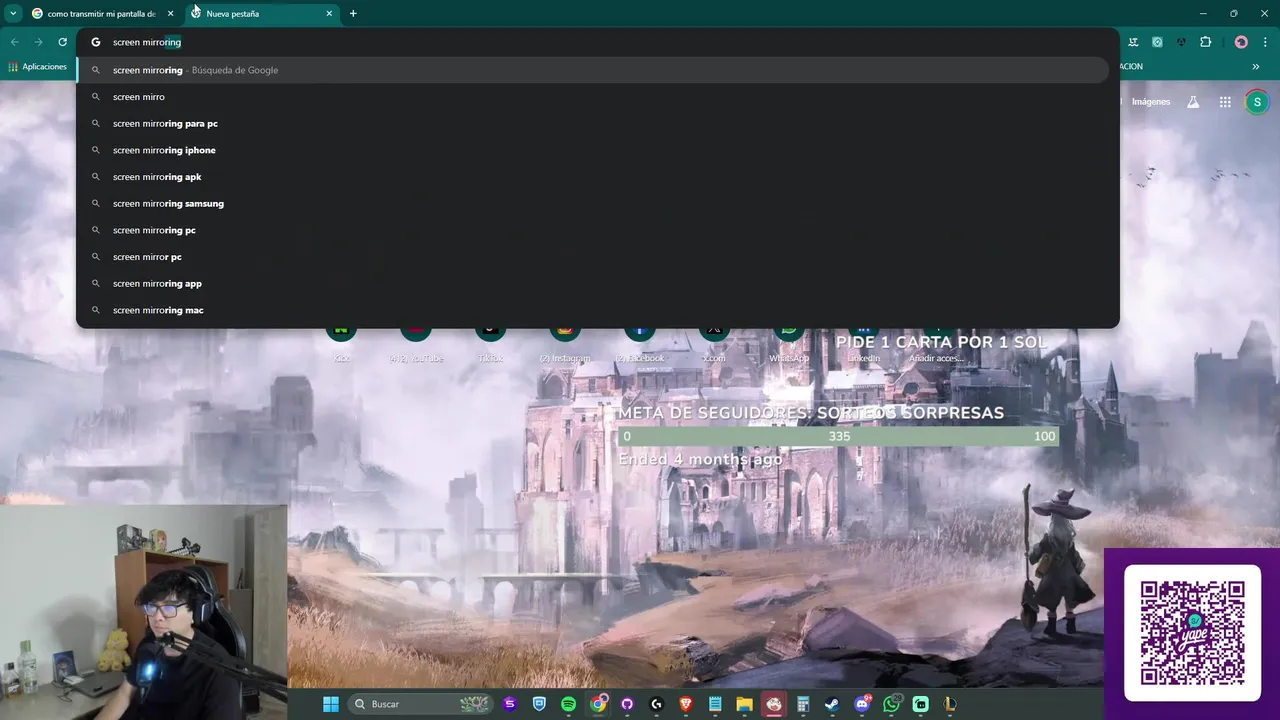The width and height of the screenshot is (1280, 720).
Task: Open Discord from the taskbar
Action: [x=862, y=704]
